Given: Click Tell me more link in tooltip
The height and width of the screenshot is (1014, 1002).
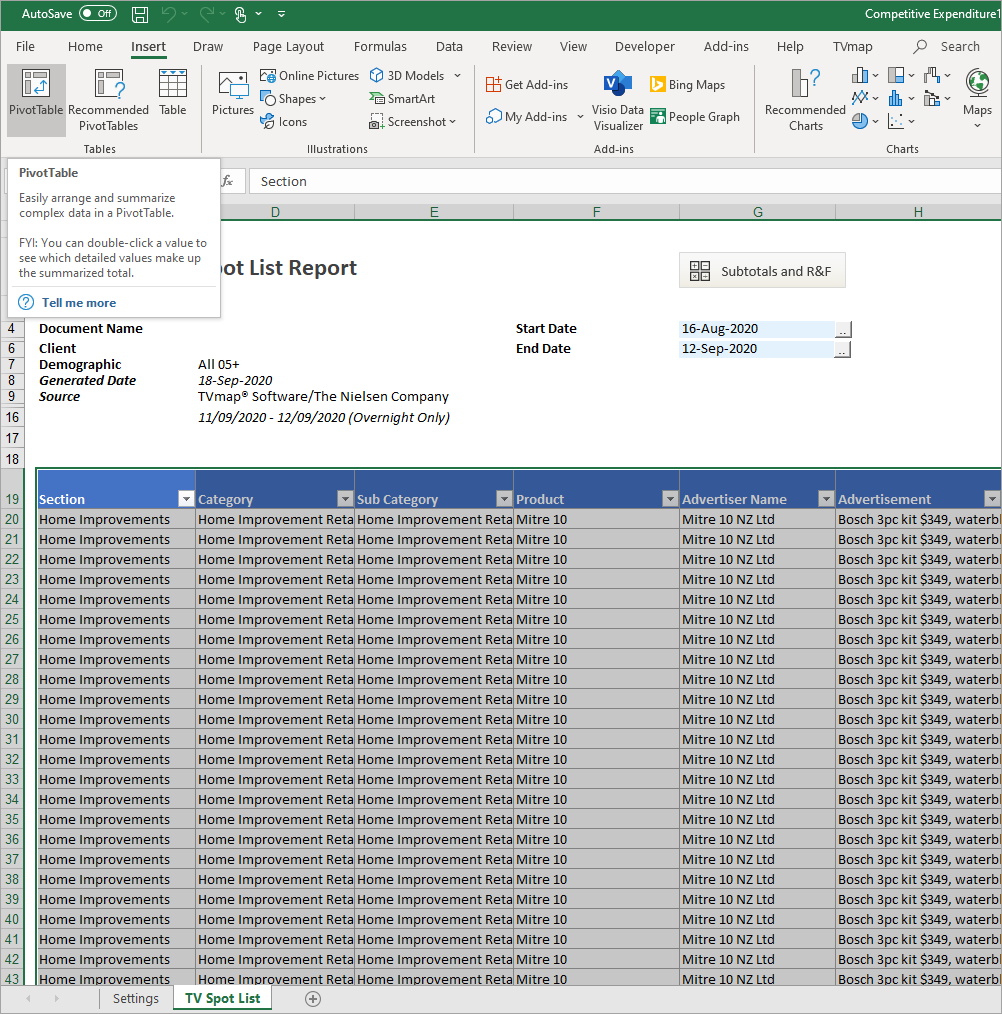Looking at the screenshot, I should 79,303.
